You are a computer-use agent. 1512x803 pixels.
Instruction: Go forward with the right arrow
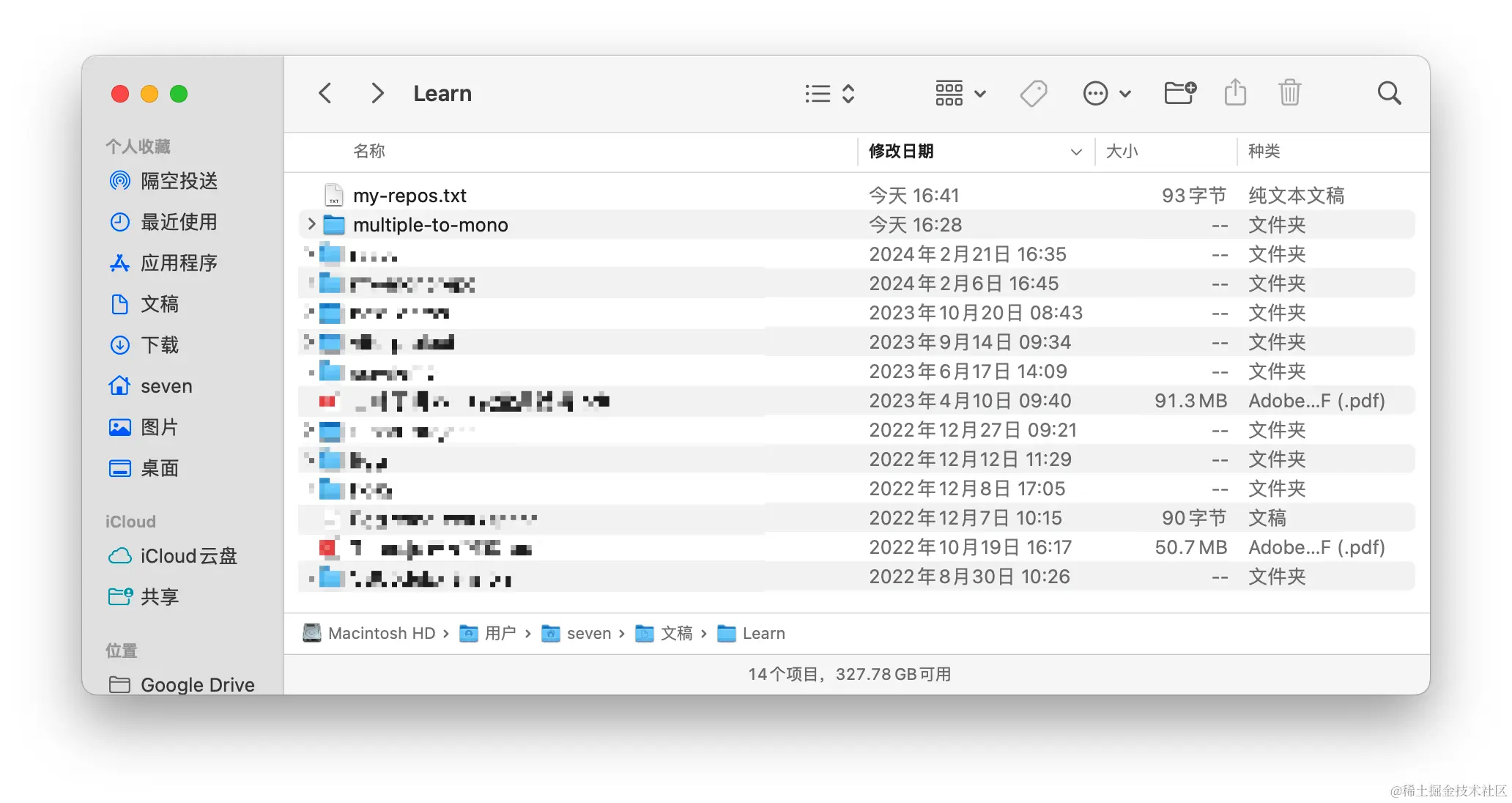click(377, 93)
